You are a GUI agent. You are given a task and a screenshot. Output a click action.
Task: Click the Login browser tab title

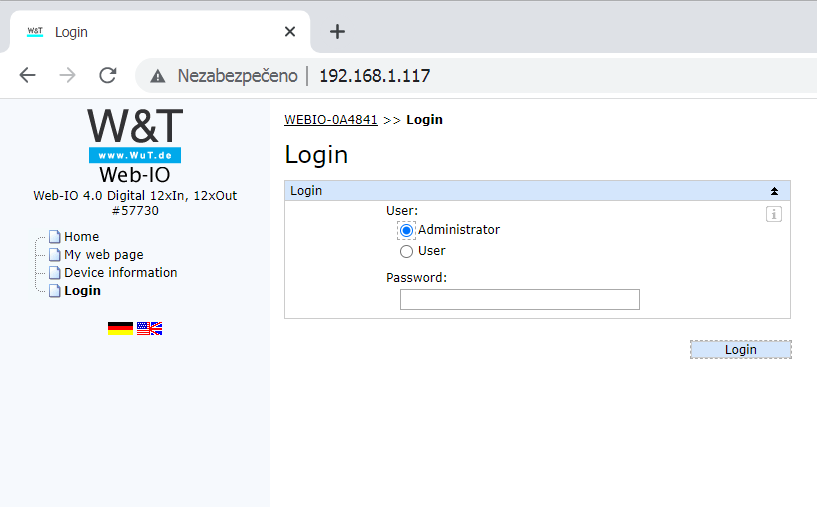[71, 32]
